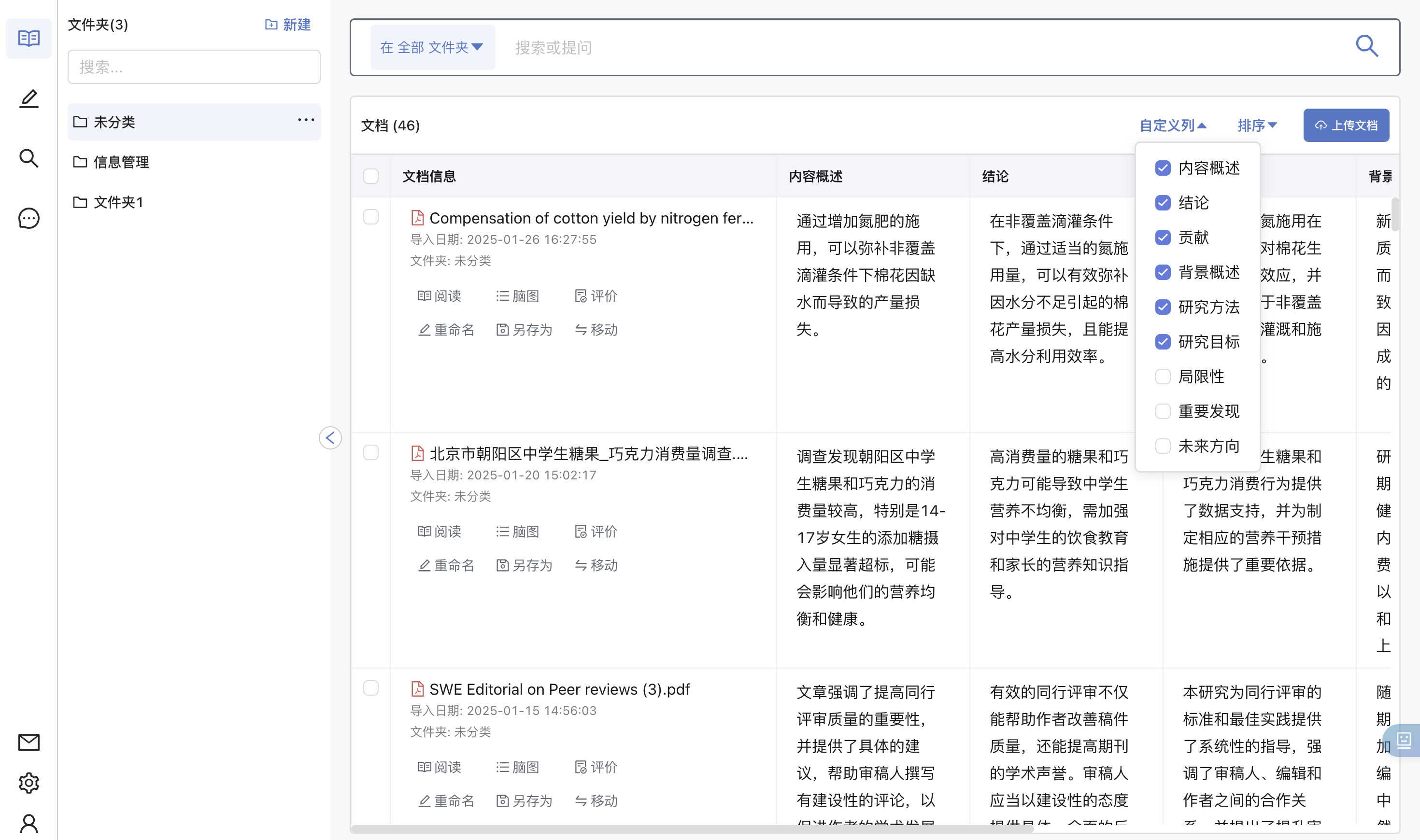Uncheck the 背景概述 column option
The image size is (1420, 840).
tap(1163, 272)
